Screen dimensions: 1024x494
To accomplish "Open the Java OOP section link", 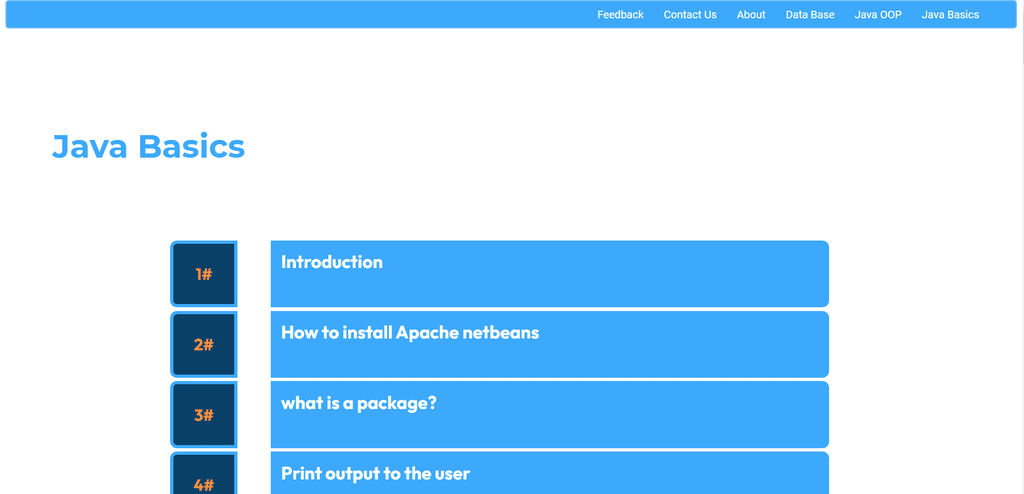I will tap(878, 14).
